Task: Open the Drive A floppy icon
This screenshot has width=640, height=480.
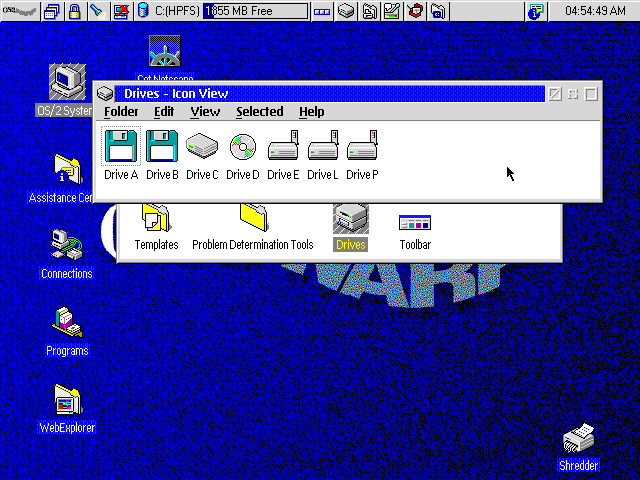Action: (x=121, y=146)
